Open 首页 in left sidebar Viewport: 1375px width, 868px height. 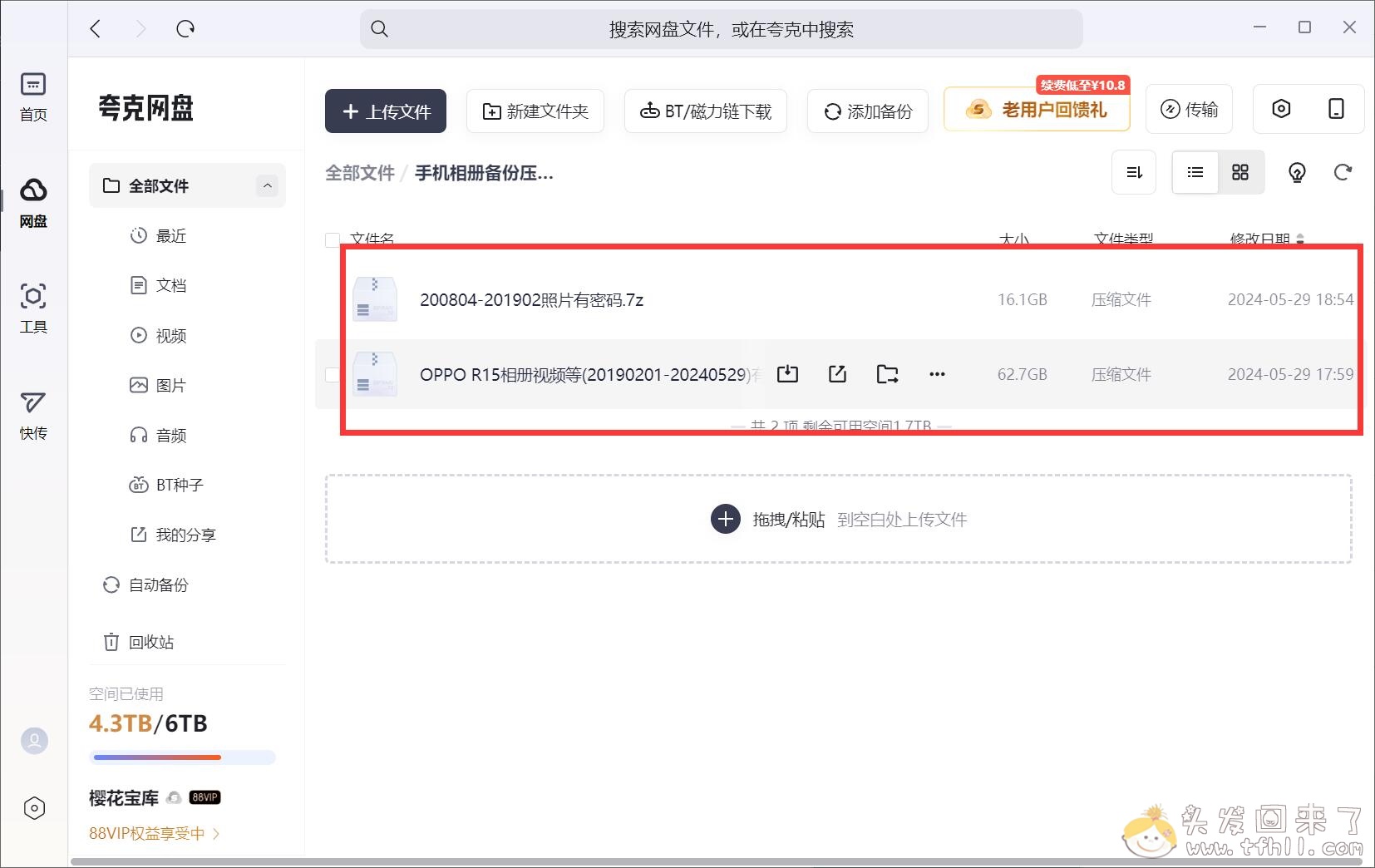coord(33,96)
